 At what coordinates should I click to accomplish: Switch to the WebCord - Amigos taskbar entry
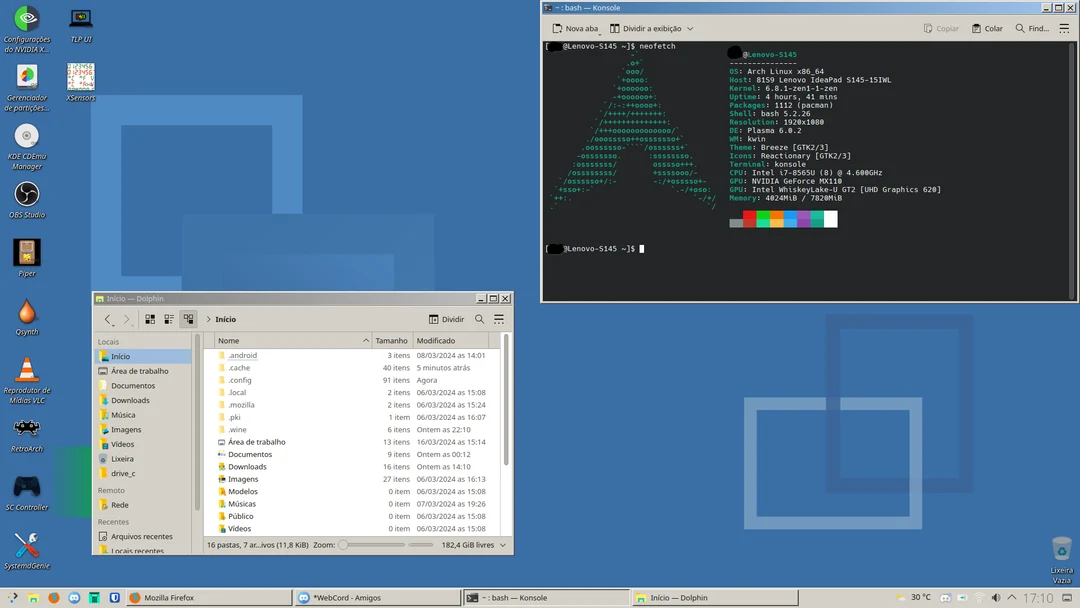[376, 597]
